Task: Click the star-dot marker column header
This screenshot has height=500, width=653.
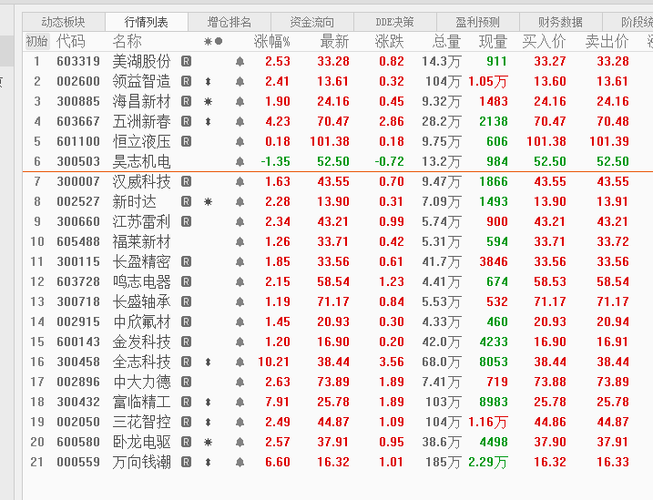Action: click(x=213, y=42)
